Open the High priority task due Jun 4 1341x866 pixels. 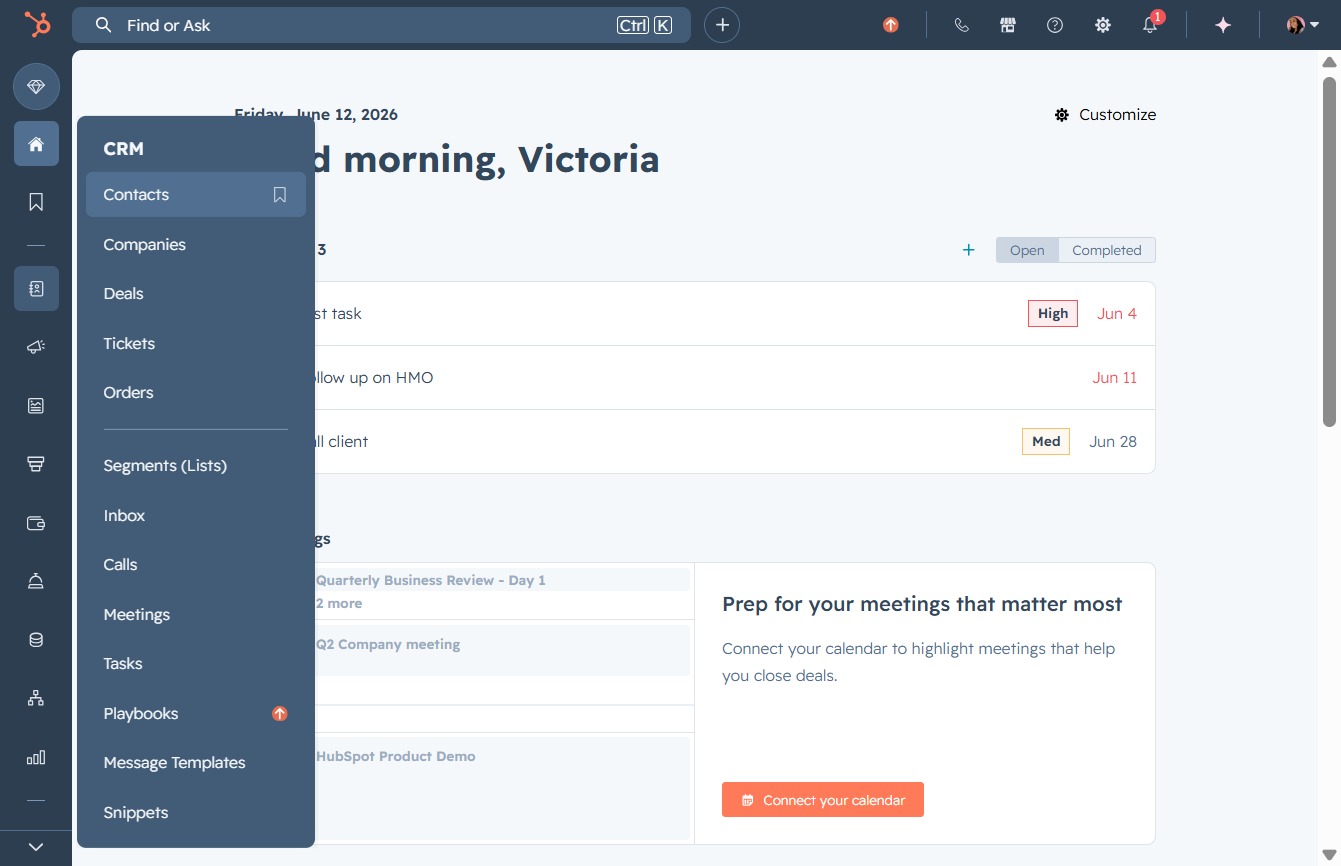pyautogui.click(x=735, y=314)
